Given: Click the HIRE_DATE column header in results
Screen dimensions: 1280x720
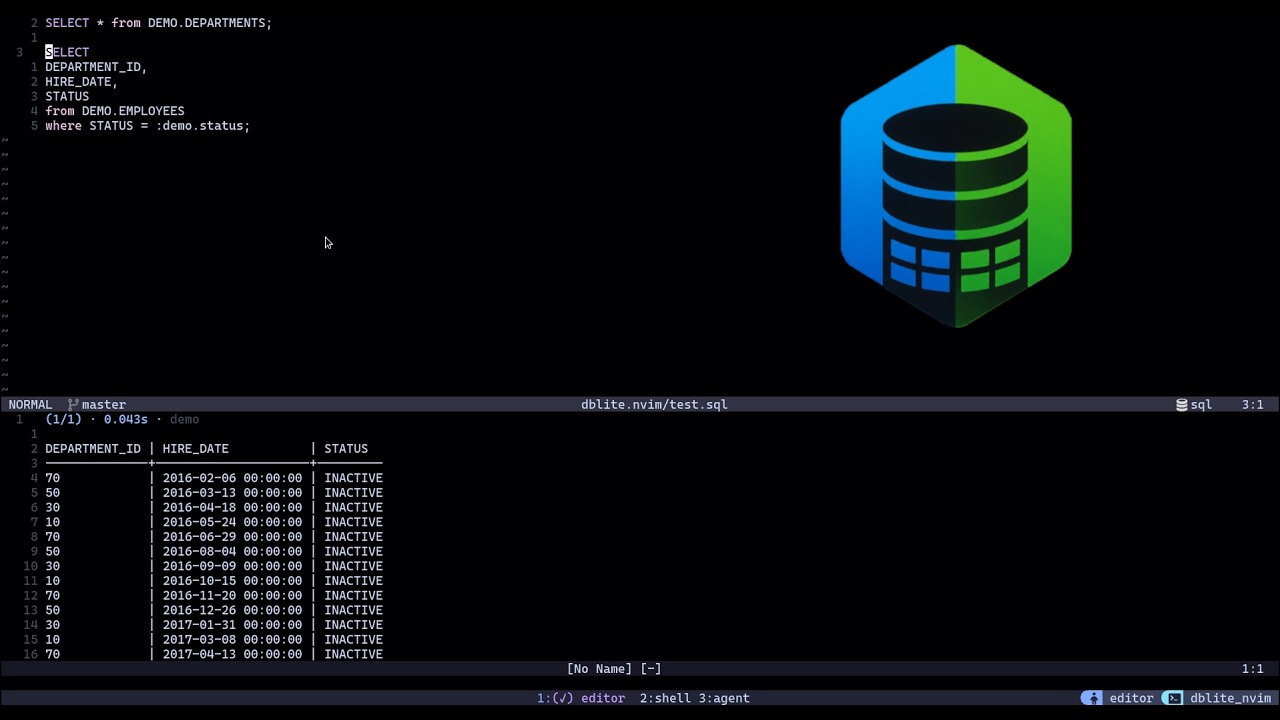Looking at the screenshot, I should point(196,449).
